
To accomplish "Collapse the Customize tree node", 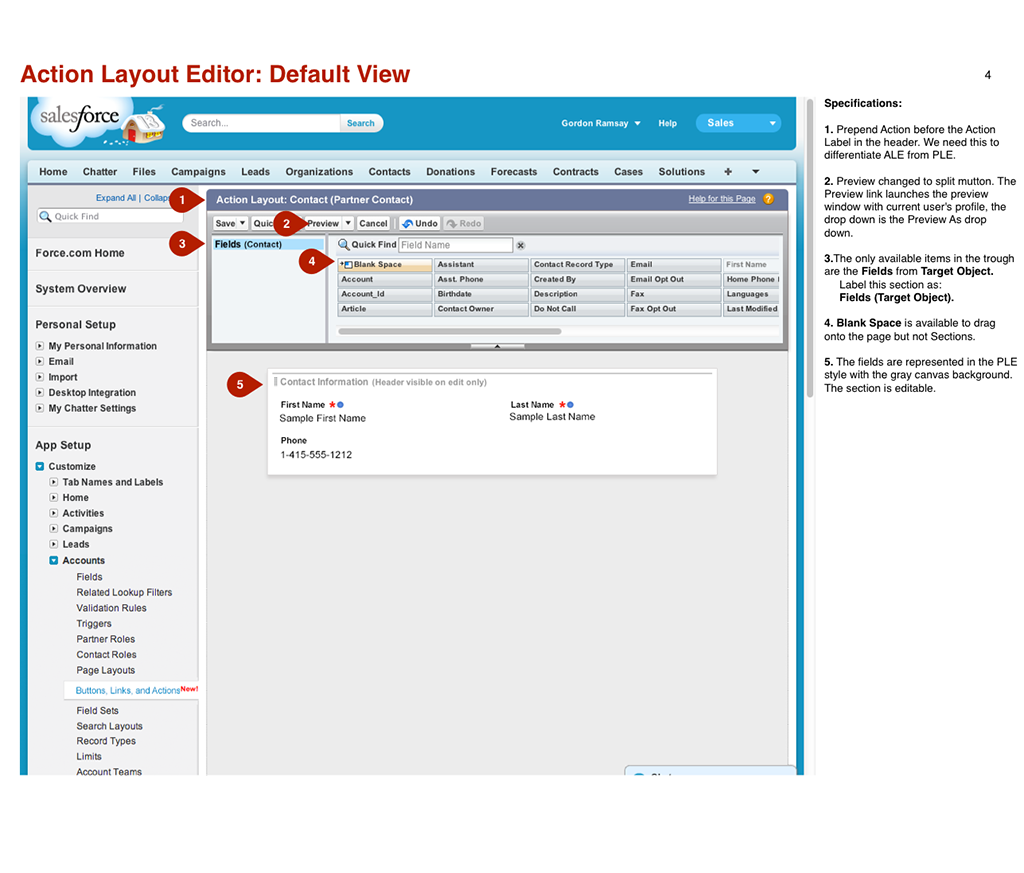I will point(40,466).
